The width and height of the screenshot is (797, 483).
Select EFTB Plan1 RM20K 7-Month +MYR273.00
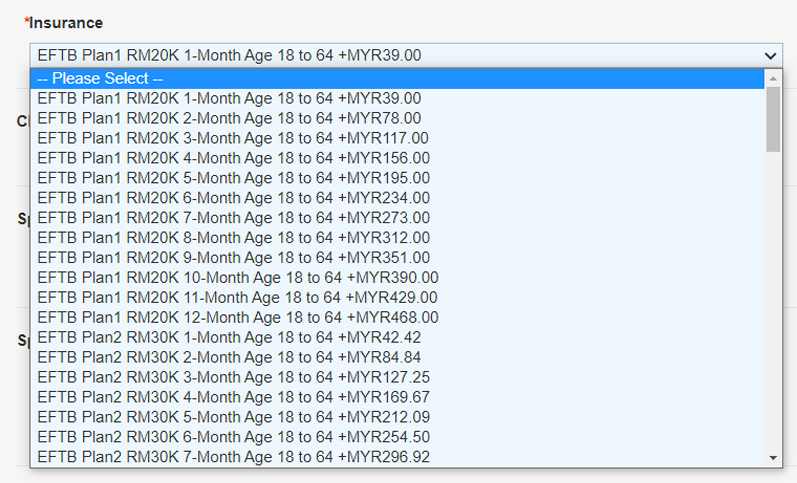233,218
